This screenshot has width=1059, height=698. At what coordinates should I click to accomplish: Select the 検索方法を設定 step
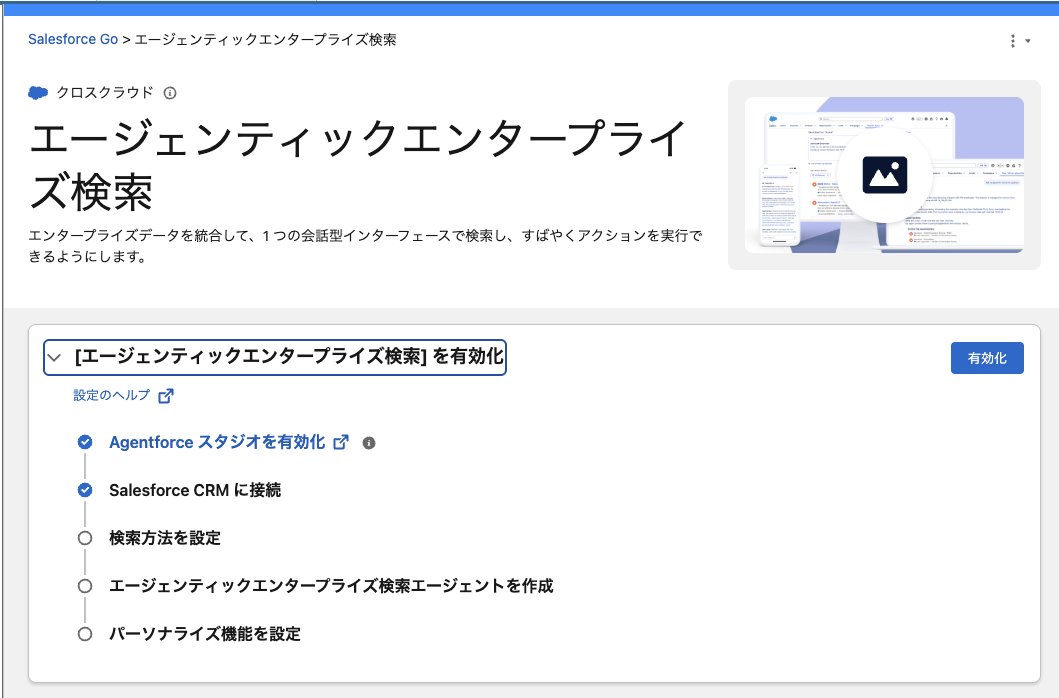[x=165, y=539]
